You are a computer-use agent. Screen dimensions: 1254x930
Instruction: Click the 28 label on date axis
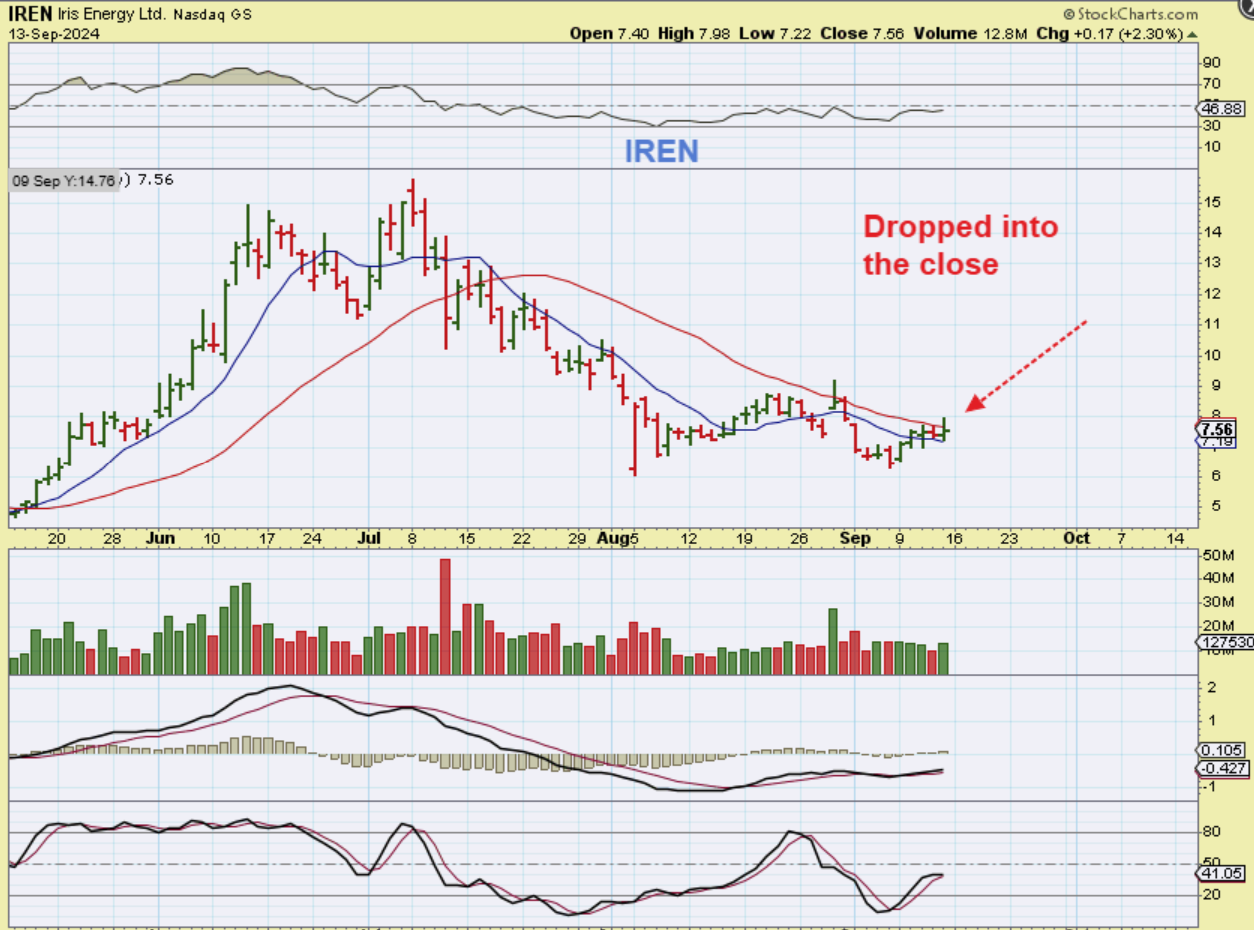pos(112,538)
